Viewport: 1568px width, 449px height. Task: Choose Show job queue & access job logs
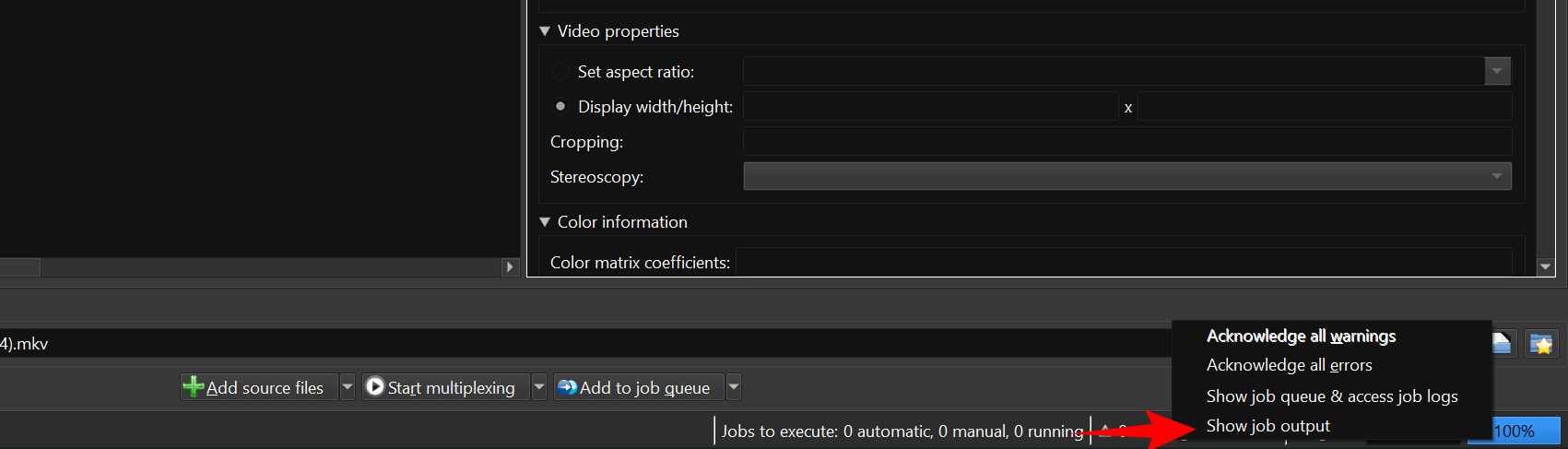tap(1332, 396)
